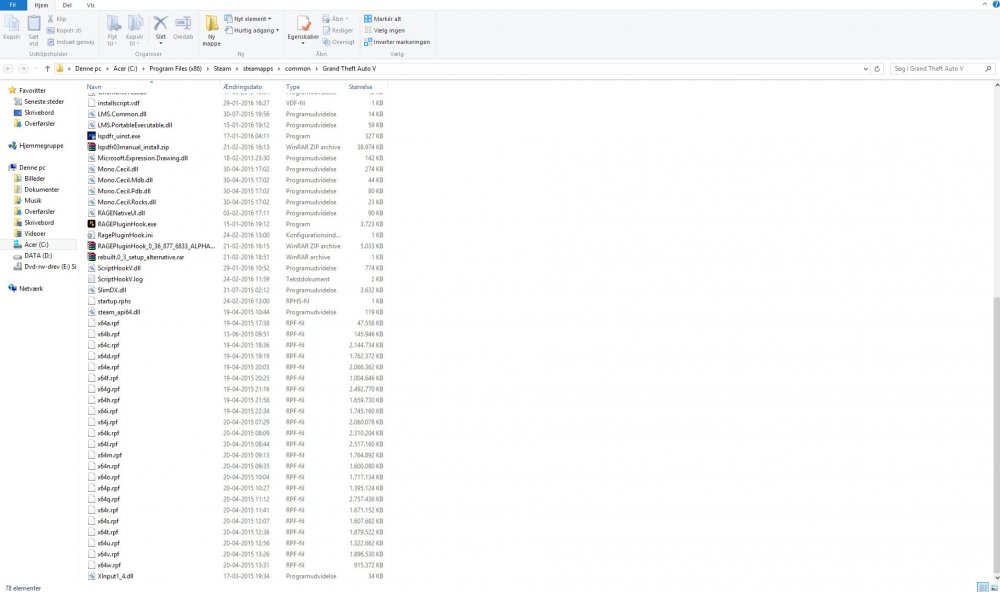
Task: Select Videoer in the sidebar
Action: click(35, 233)
